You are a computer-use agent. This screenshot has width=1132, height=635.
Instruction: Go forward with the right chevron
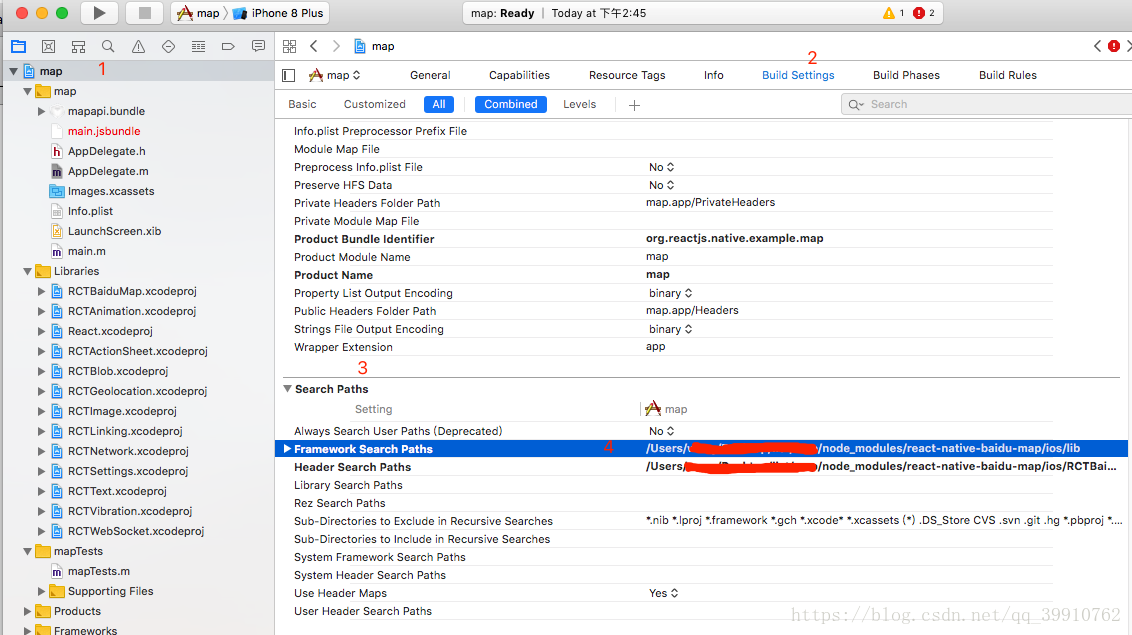[x=336, y=46]
